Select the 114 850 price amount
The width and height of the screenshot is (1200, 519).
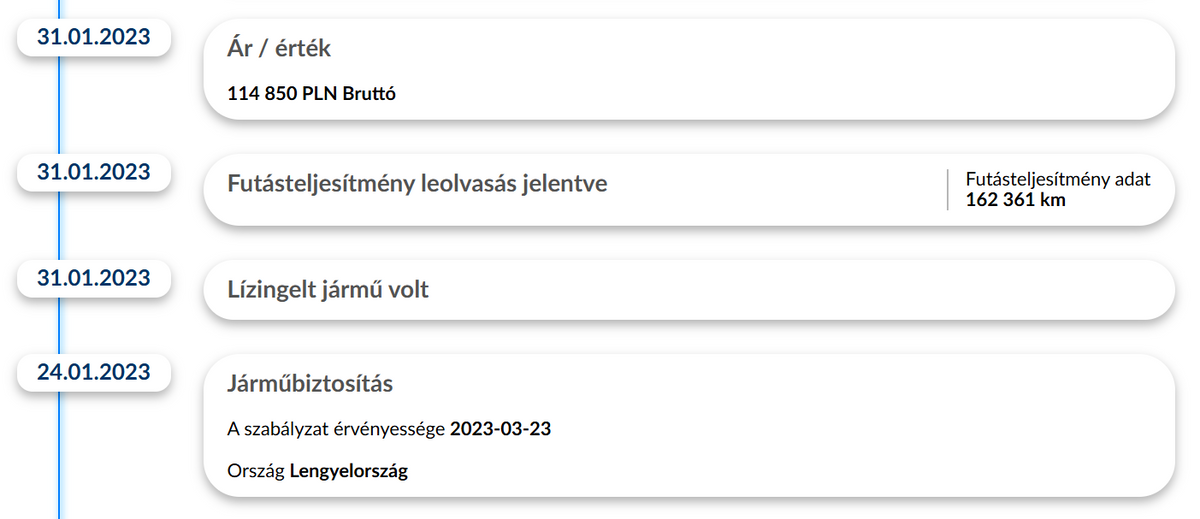[265, 94]
